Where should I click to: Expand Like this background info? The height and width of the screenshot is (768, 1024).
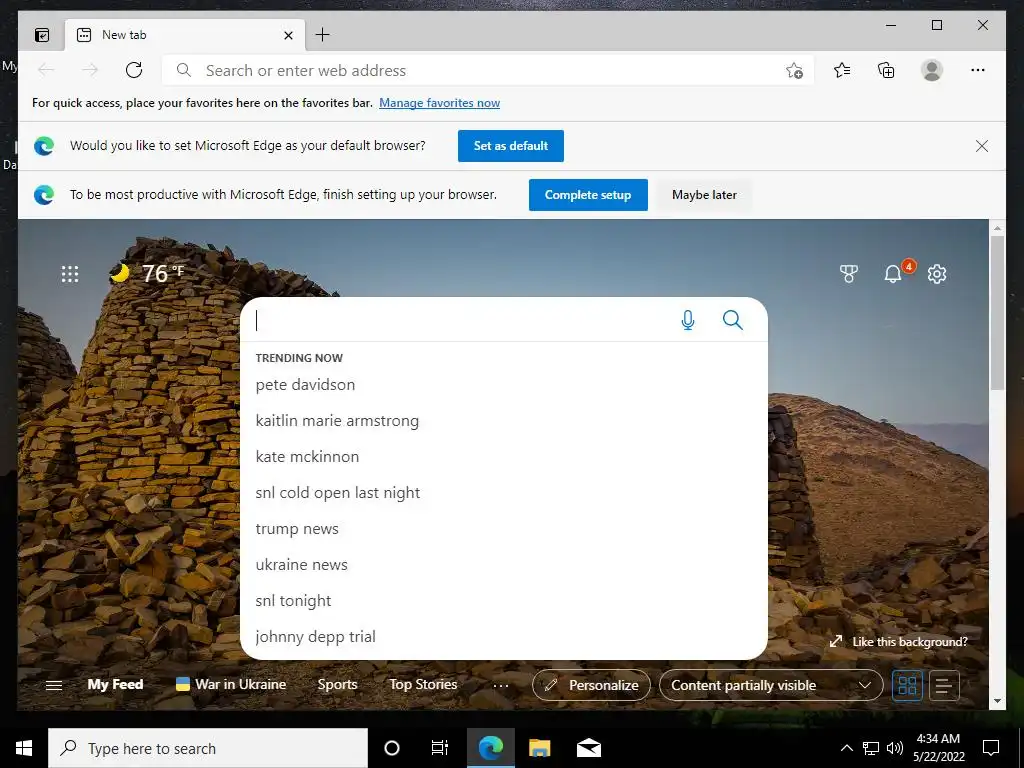(x=898, y=642)
